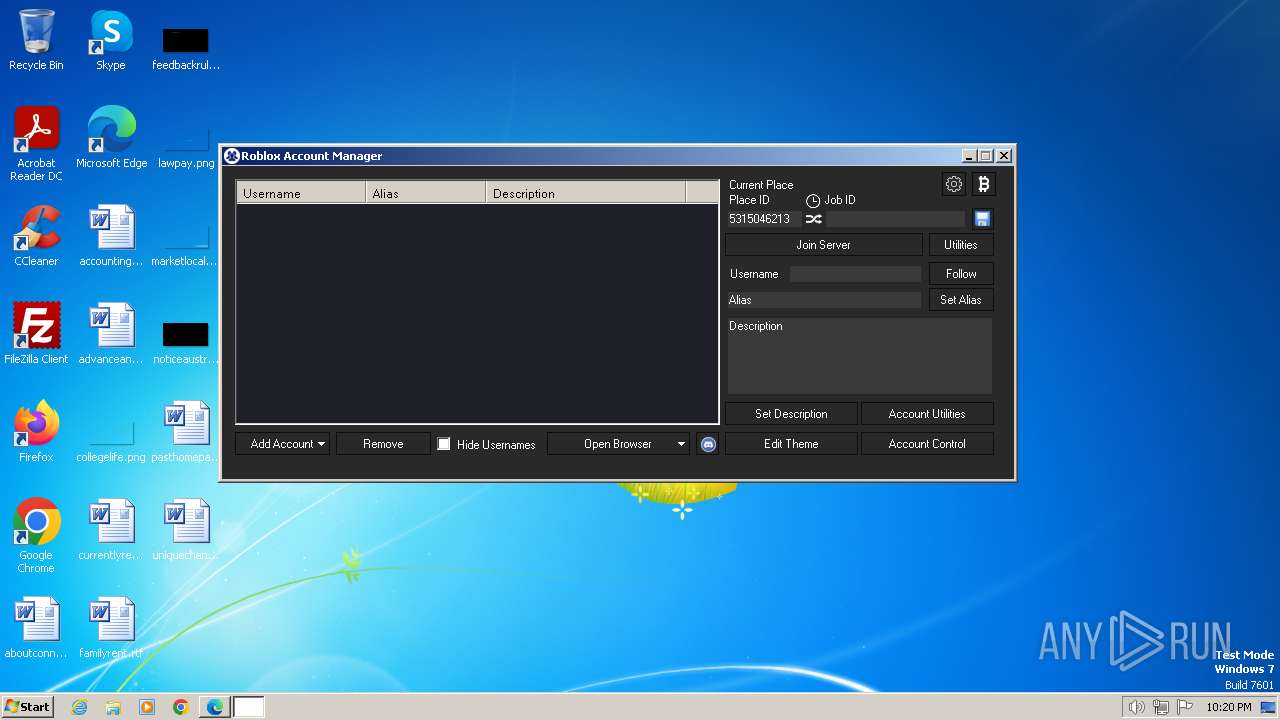Expand the Open Browser dropdown arrow

pyautogui.click(x=681, y=444)
